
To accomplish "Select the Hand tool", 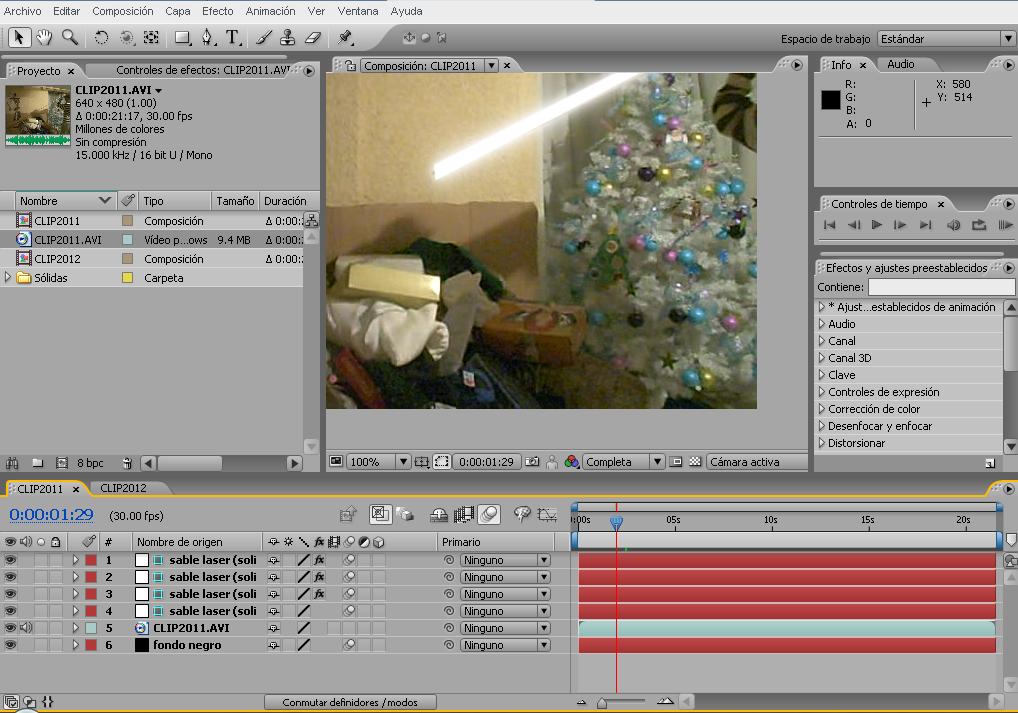I will [x=44, y=38].
